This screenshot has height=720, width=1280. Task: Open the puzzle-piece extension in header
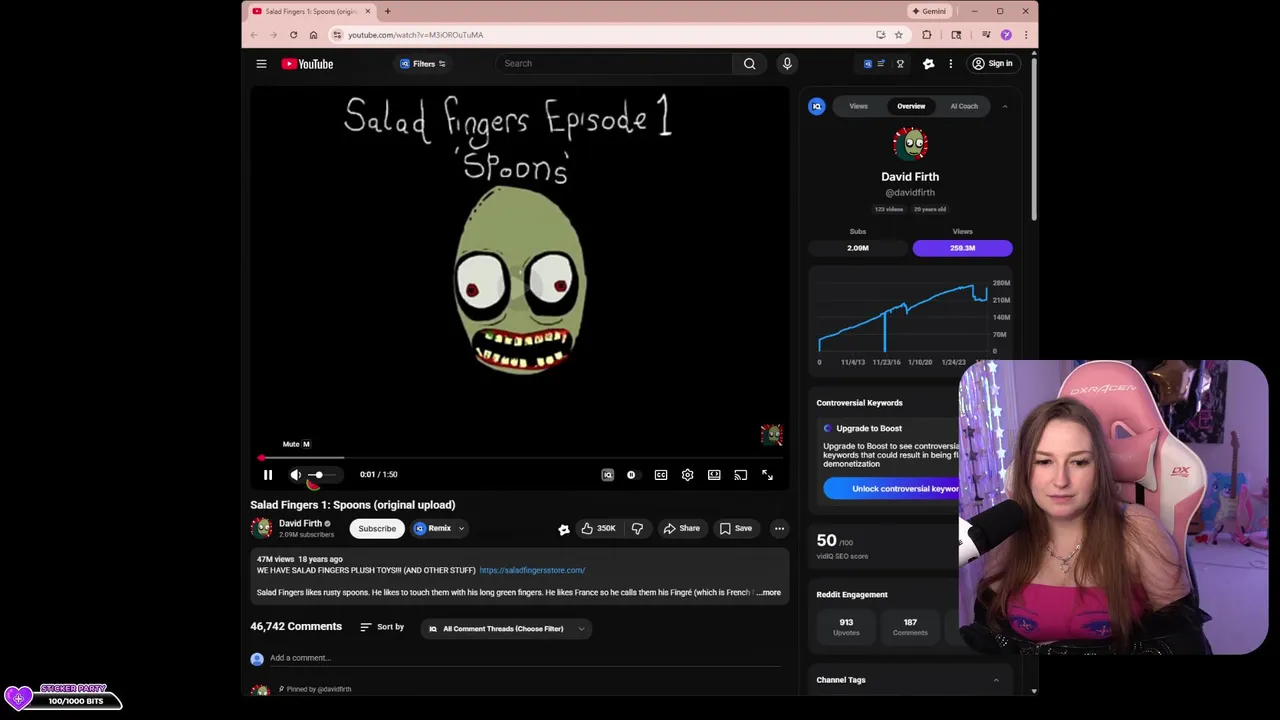tap(928, 64)
